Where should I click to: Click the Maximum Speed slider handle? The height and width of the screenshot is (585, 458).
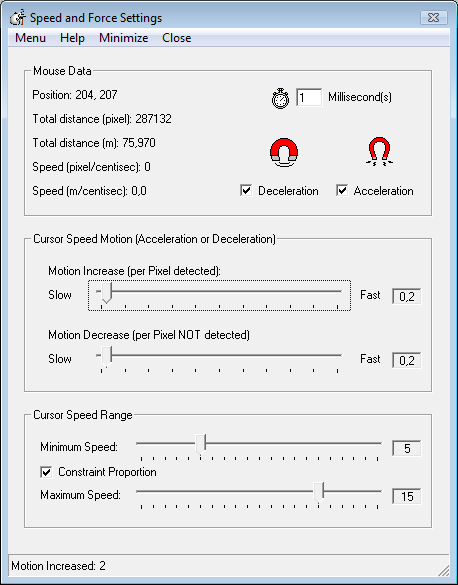[x=319, y=492]
